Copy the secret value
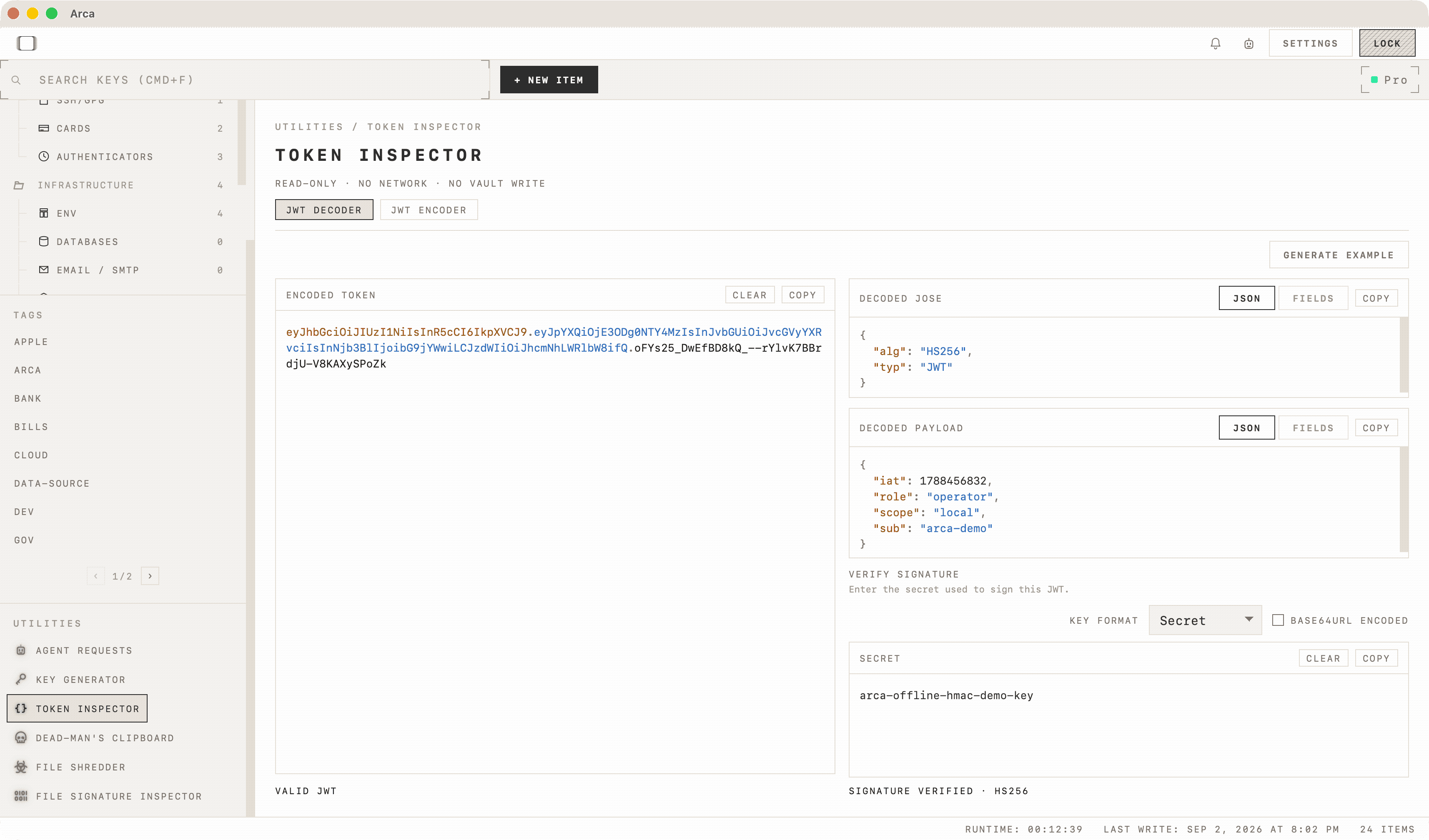 coord(1376,658)
